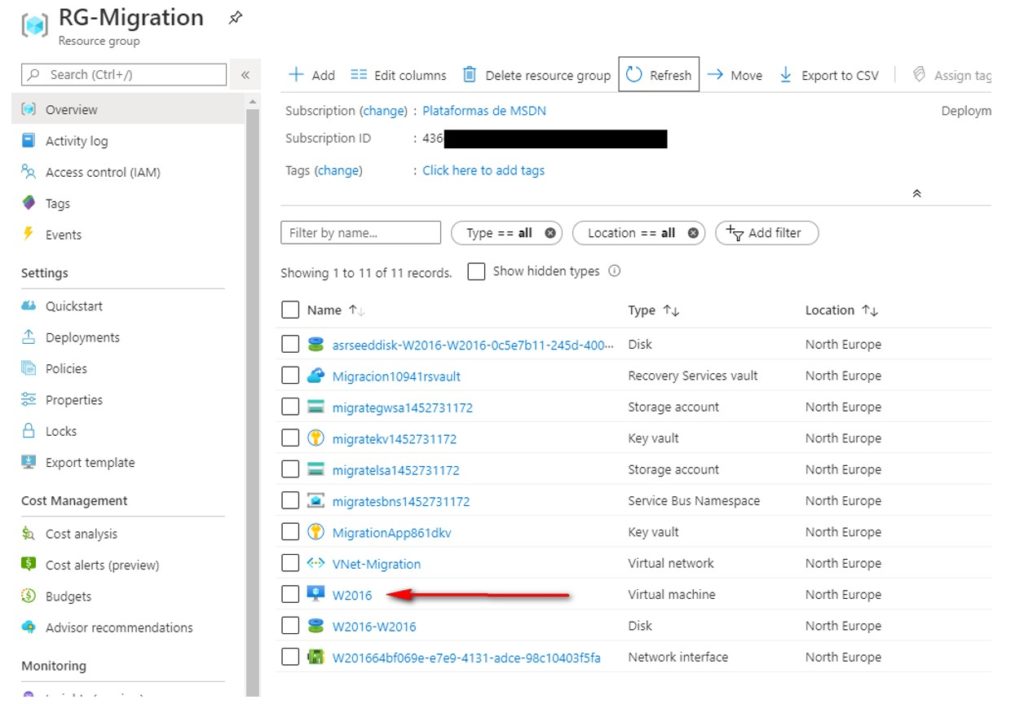1024x704 pixels.
Task: Select the migratelsa1452731172 checkbox
Action: pyautogui.click(x=290, y=469)
